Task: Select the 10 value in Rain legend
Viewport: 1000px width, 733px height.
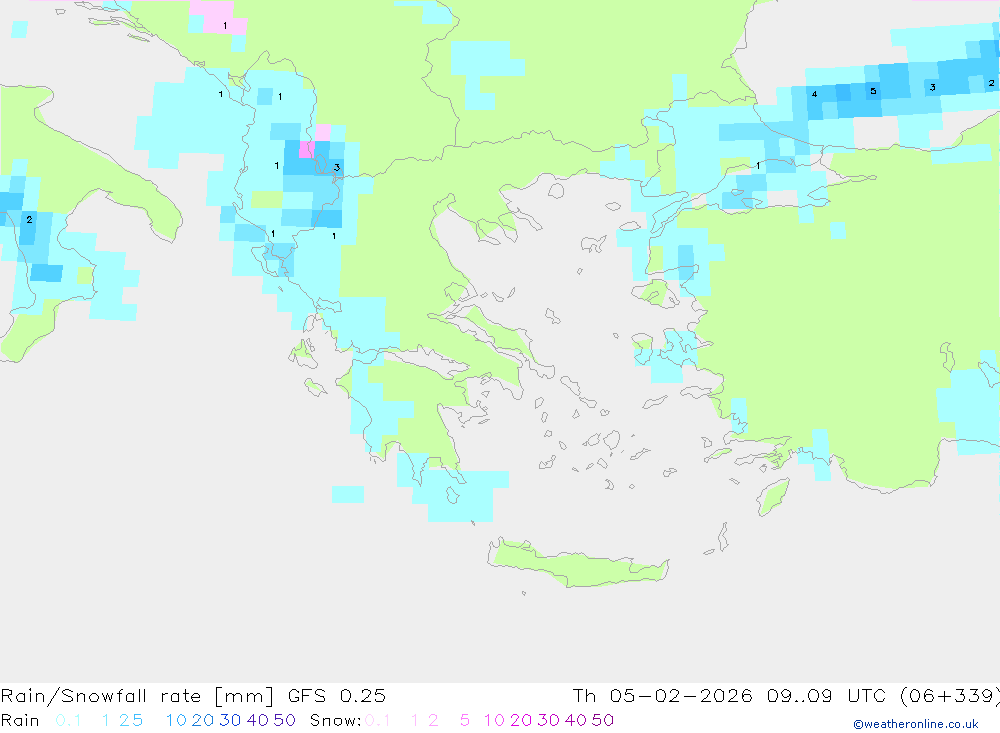Action: pos(176,720)
